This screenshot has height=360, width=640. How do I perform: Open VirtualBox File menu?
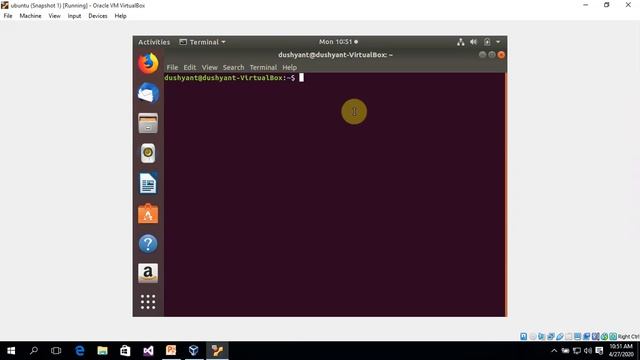pos(8,16)
